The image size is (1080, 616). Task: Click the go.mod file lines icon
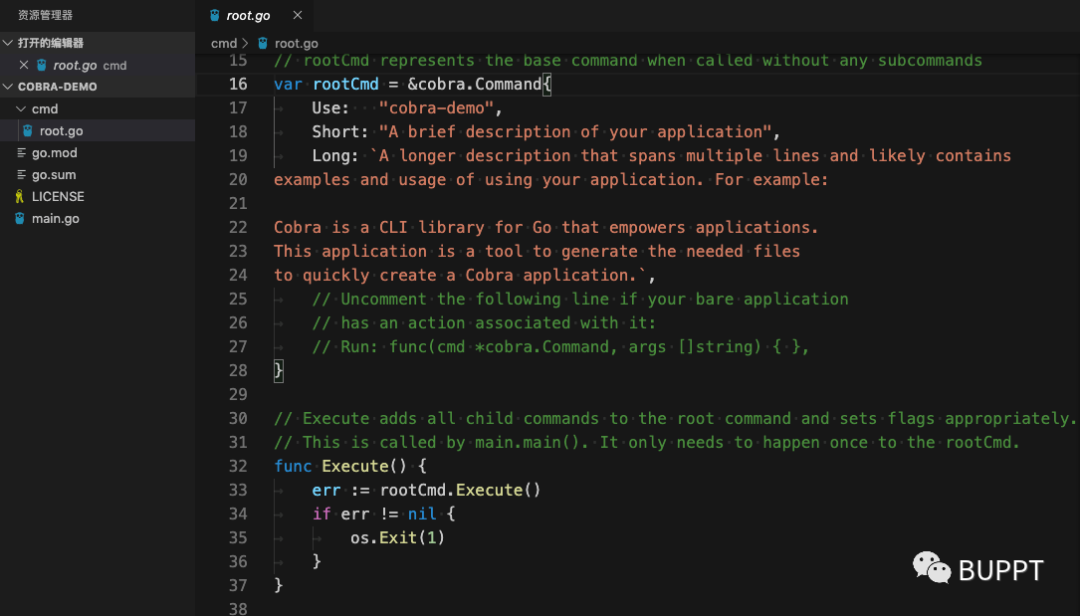pos(21,153)
